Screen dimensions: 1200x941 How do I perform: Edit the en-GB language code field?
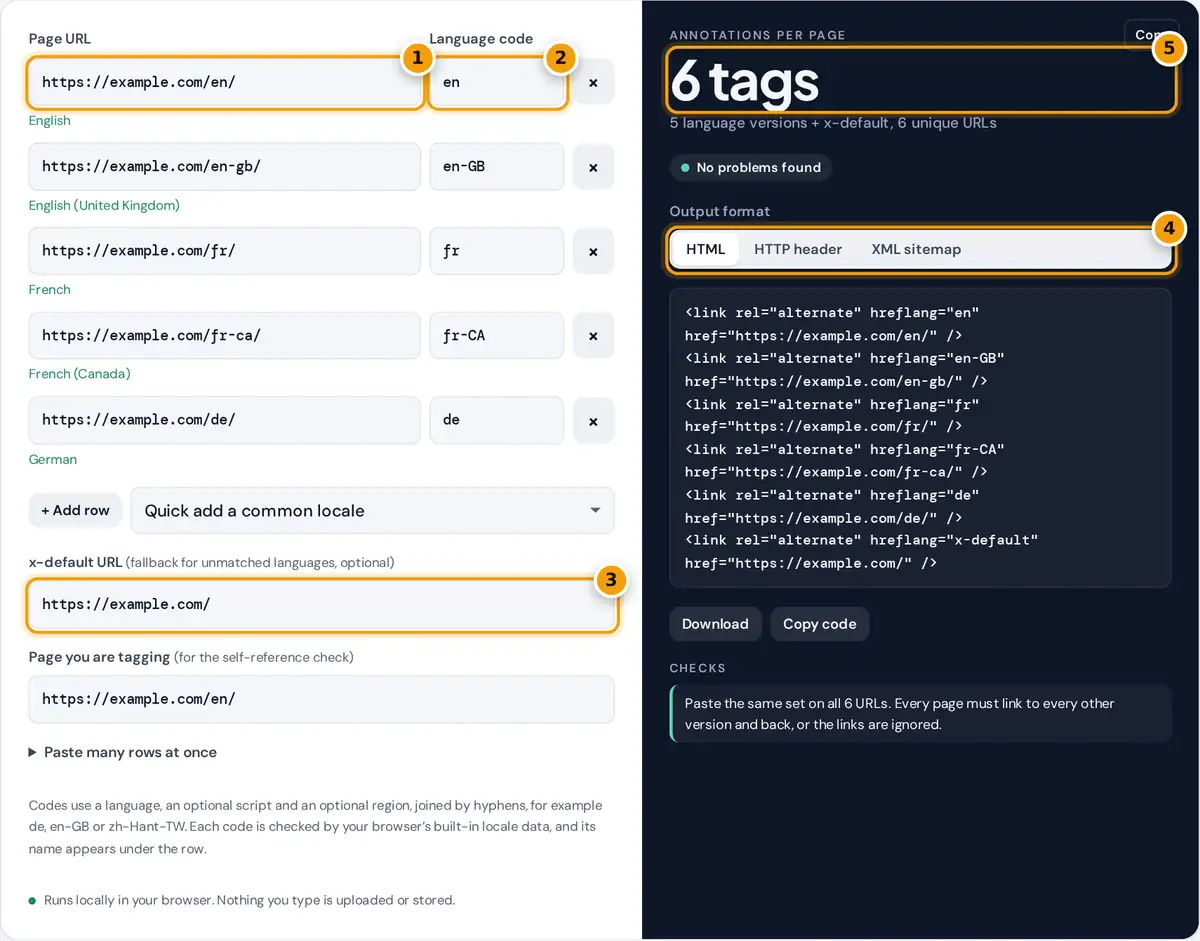(497, 167)
